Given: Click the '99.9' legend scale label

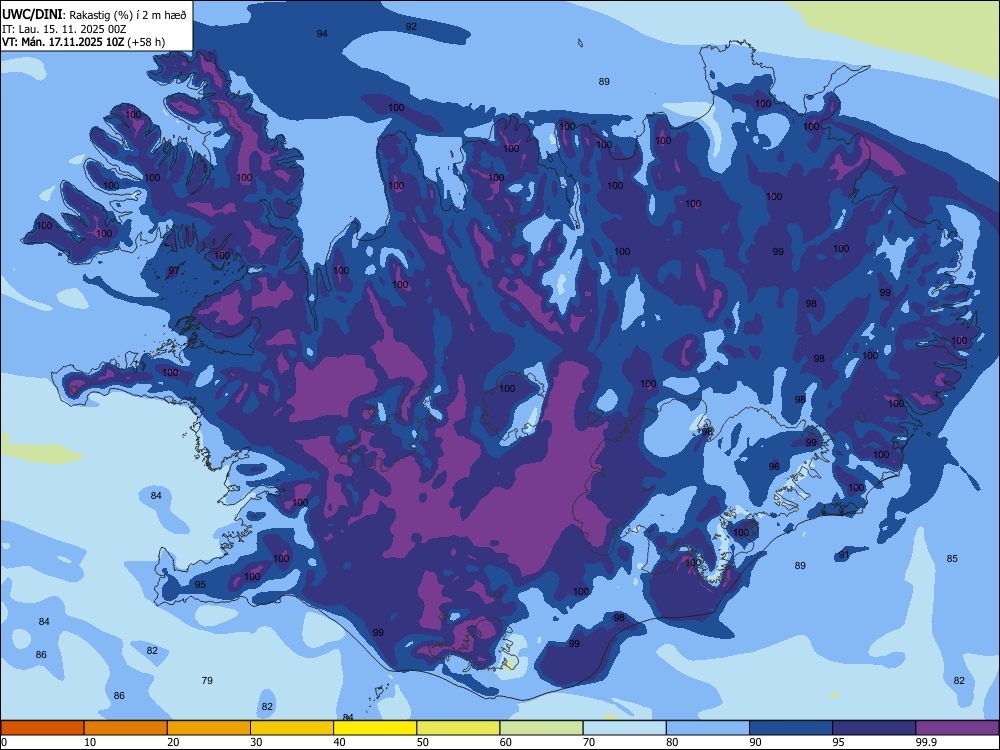Looking at the screenshot, I should (x=925, y=742).
